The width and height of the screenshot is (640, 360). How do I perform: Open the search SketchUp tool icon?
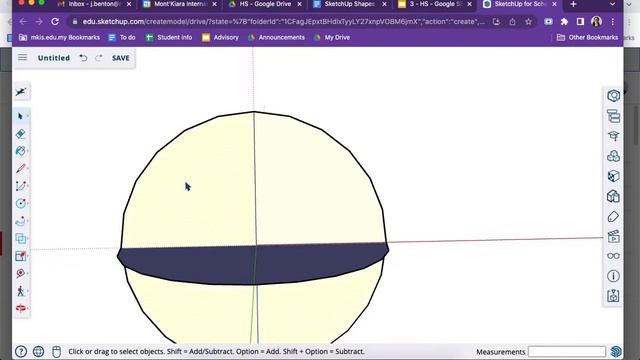pos(21,92)
